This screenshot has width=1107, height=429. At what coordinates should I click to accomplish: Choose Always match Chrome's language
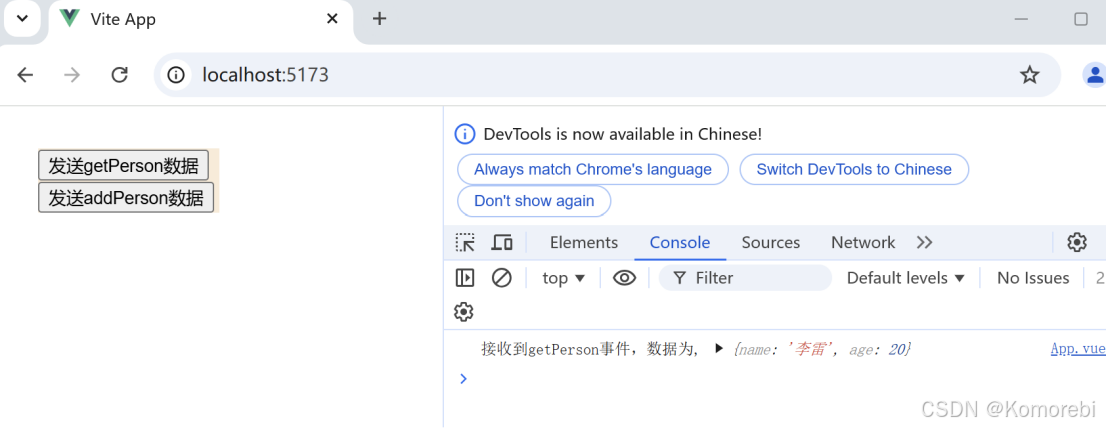[x=593, y=169]
